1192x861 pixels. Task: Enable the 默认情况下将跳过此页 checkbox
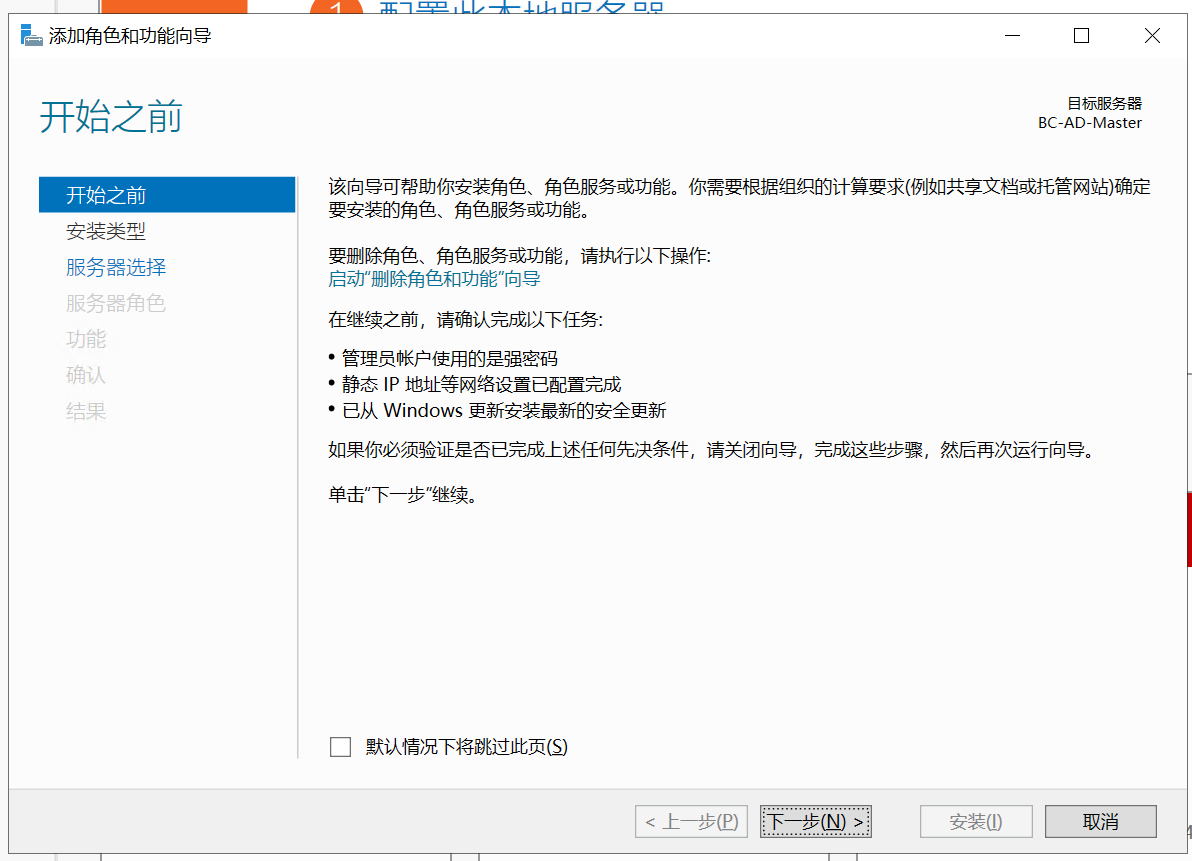[341, 747]
